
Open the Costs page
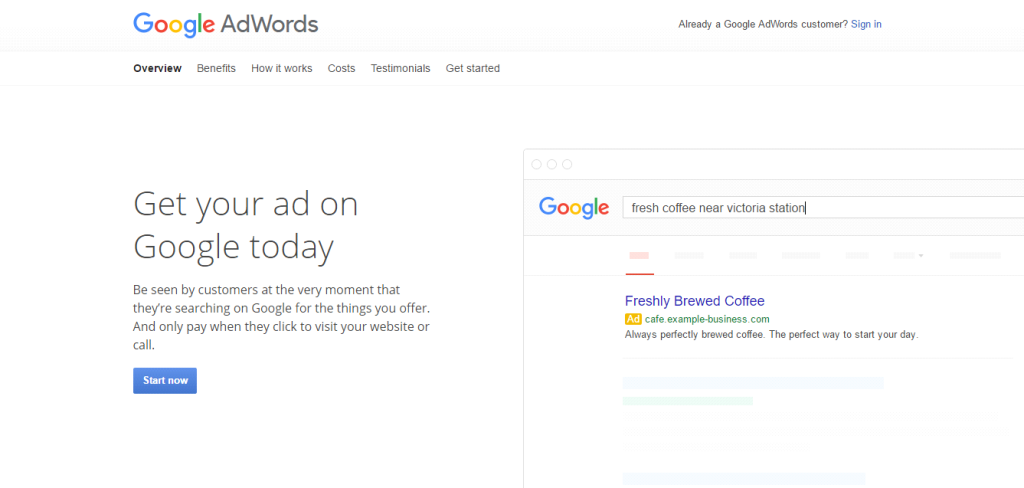341,68
